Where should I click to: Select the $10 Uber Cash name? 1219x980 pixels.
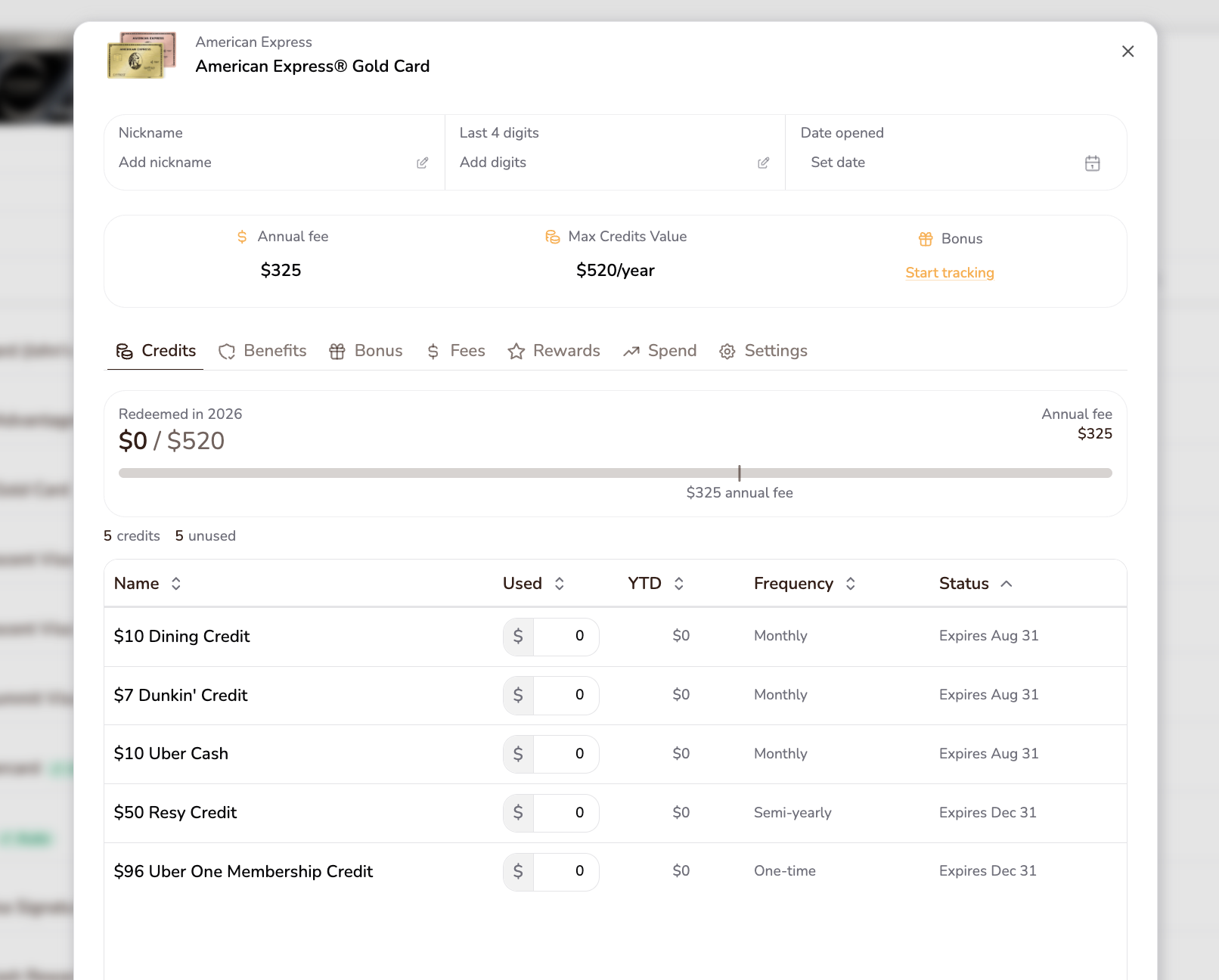pyautogui.click(x=171, y=754)
